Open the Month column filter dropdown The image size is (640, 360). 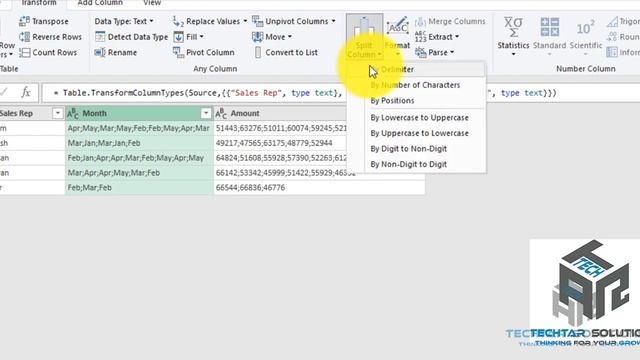[x=206, y=113]
